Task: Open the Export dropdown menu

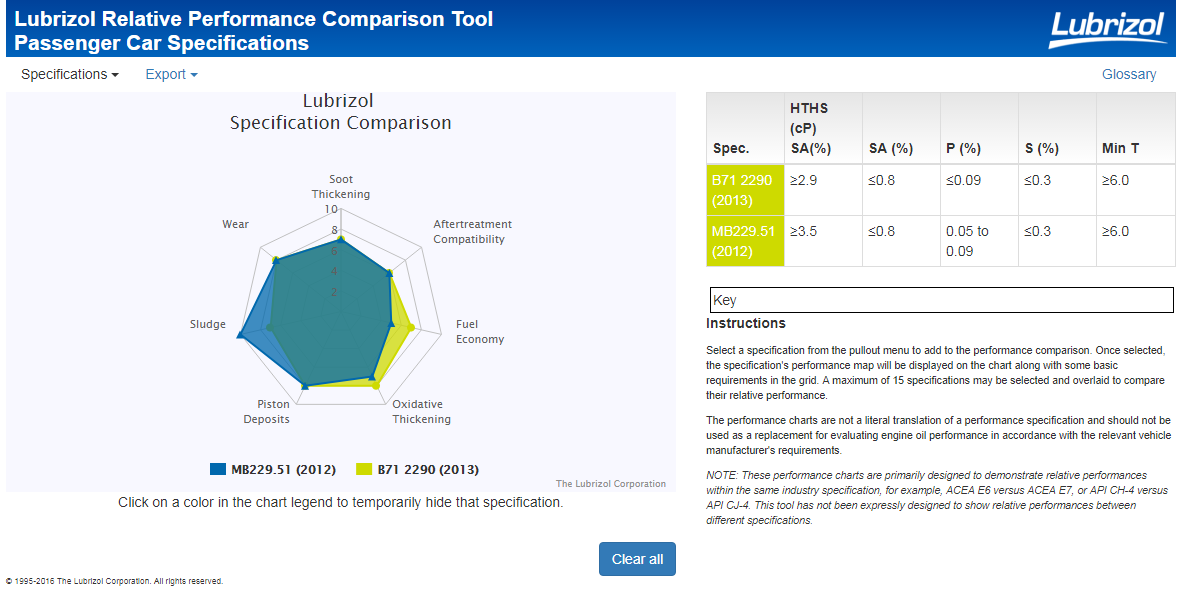Action: pyautogui.click(x=171, y=74)
